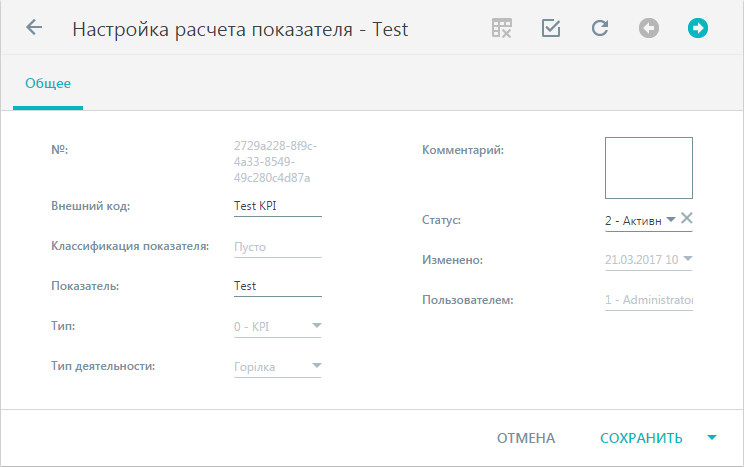The width and height of the screenshot is (744, 467).
Task: Click the Показатель input field
Action: [278, 287]
